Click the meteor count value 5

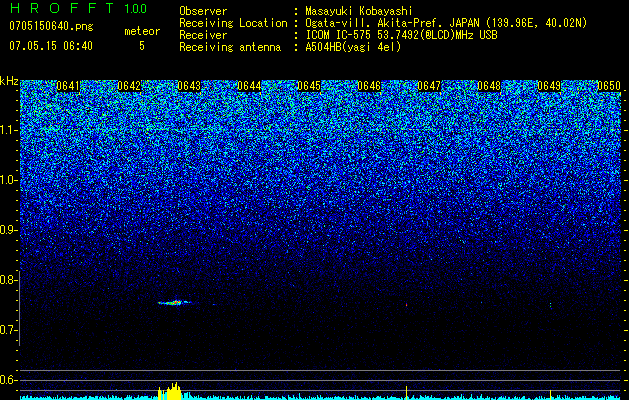coord(142,46)
